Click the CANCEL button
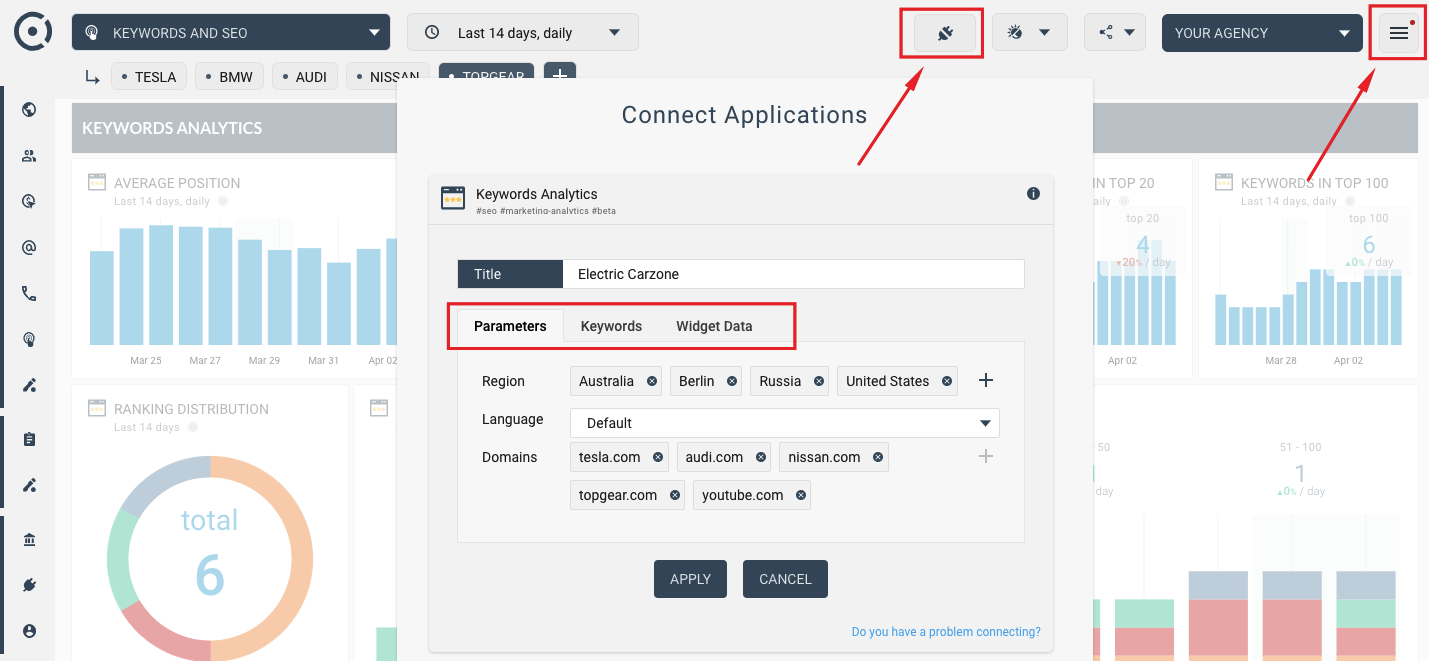1429x661 pixels. coord(785,579)
